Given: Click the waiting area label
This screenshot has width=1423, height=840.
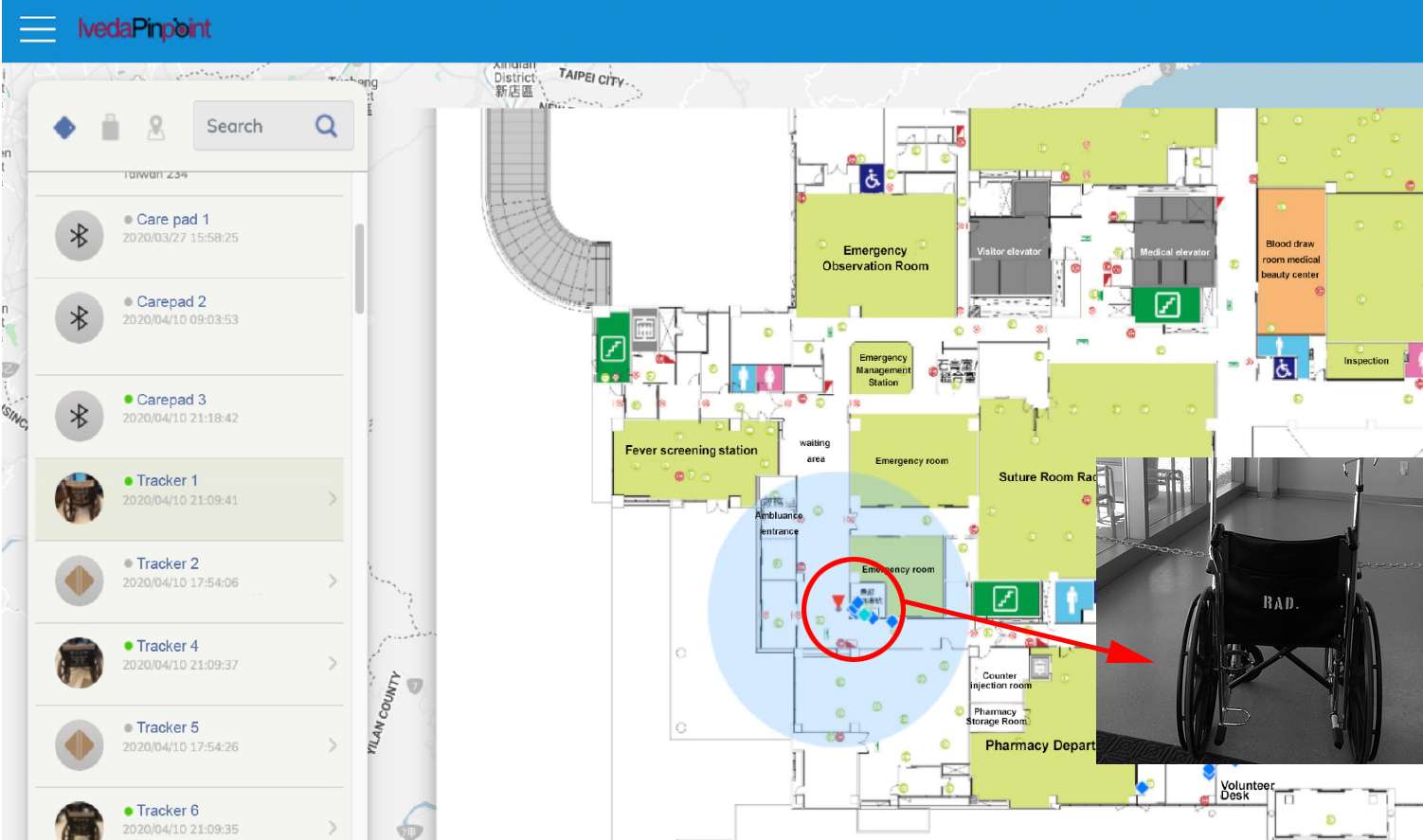Looking at the screenshot, I should tap(815, 451).
